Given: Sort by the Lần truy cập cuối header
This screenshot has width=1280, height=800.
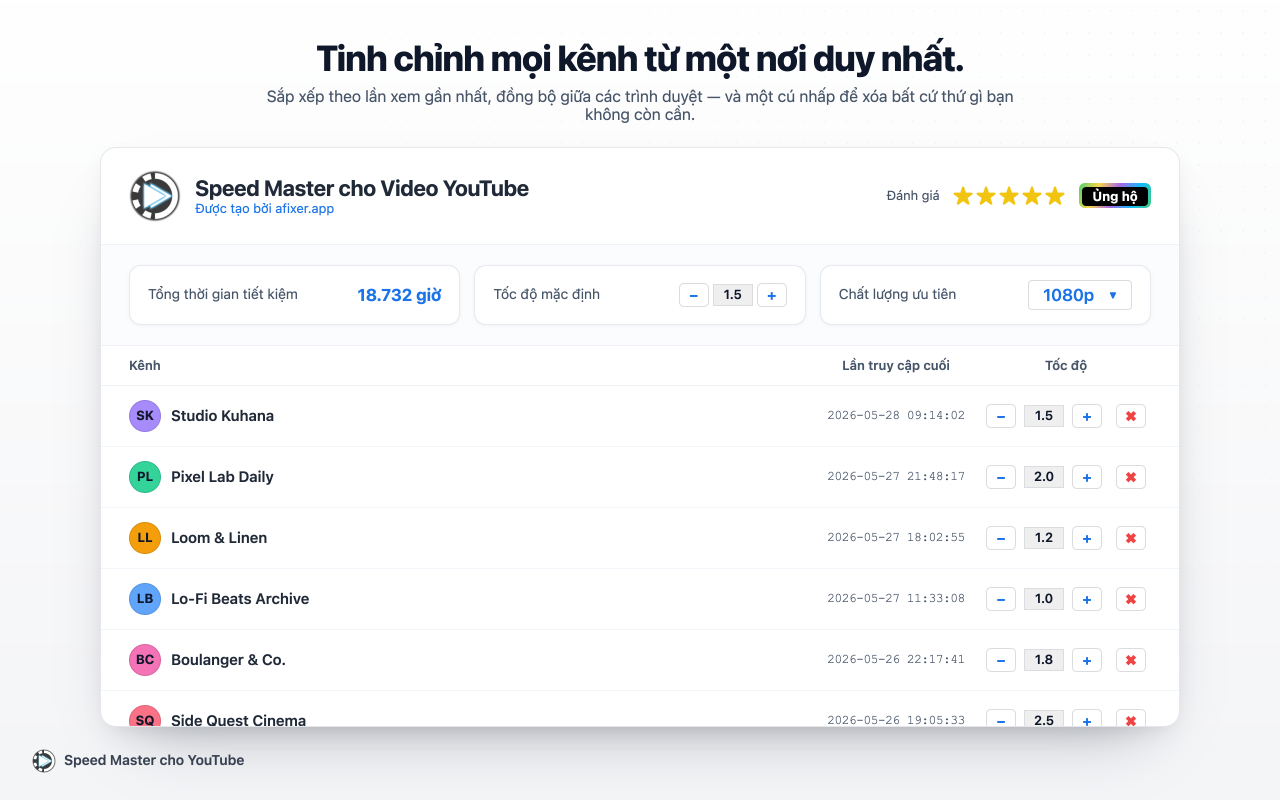Looking at the screenshot, I should click(x=896, y=365).
